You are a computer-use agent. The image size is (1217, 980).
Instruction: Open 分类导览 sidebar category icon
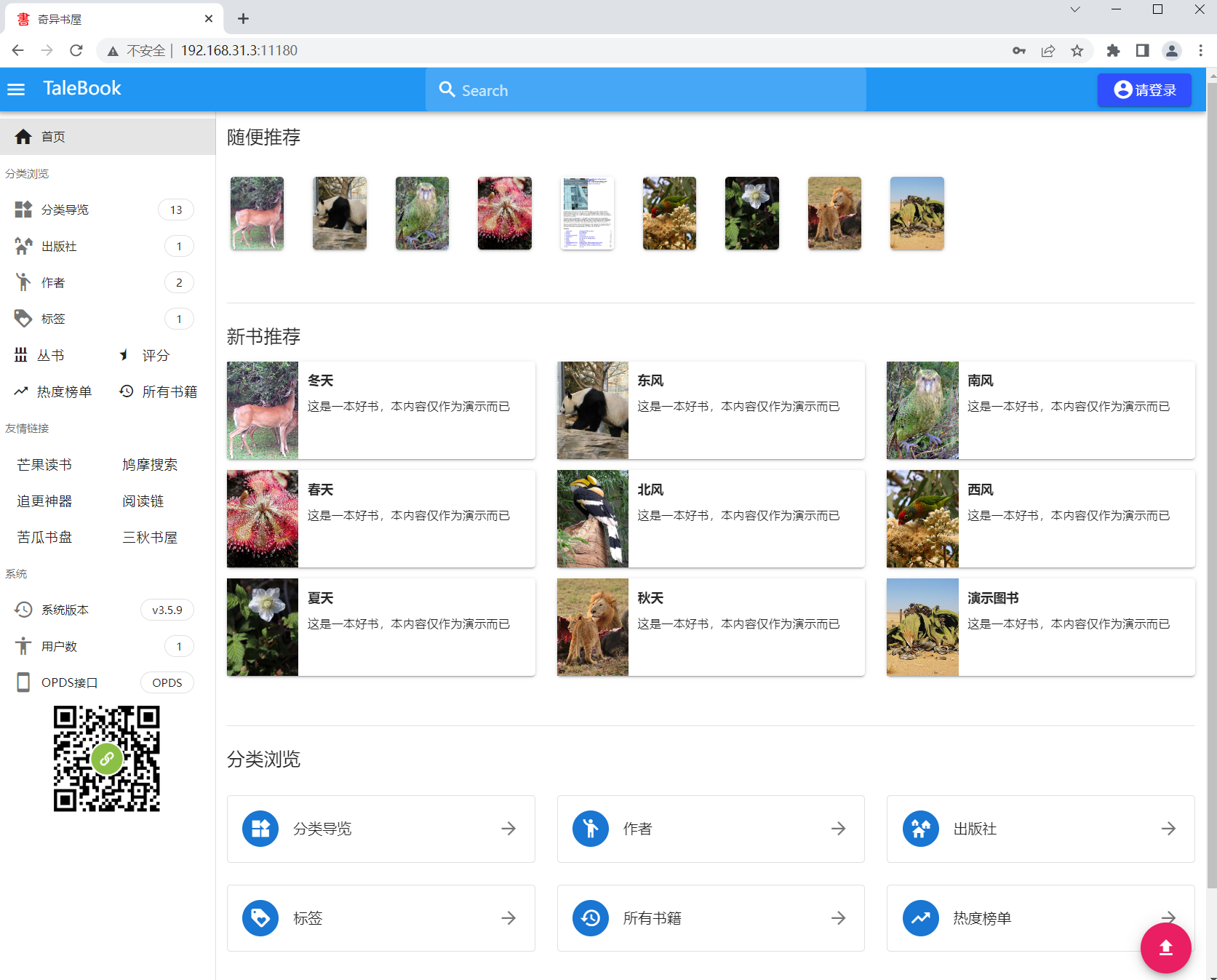(23, 210)
